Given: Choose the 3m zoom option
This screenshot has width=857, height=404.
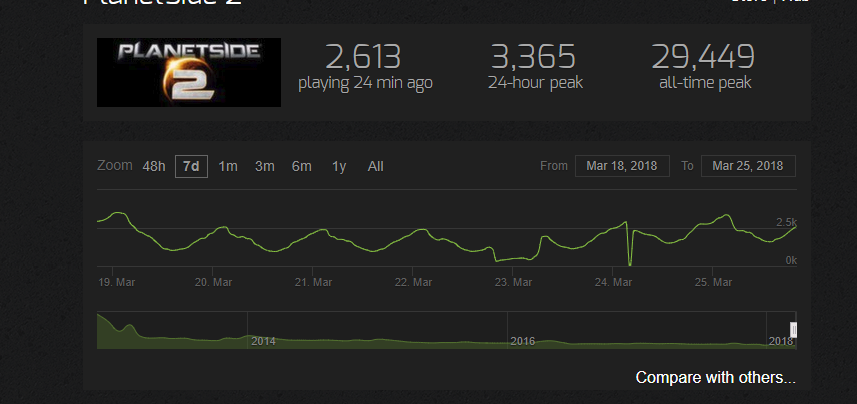Looking at the screenshot, I should click(265, 166).
